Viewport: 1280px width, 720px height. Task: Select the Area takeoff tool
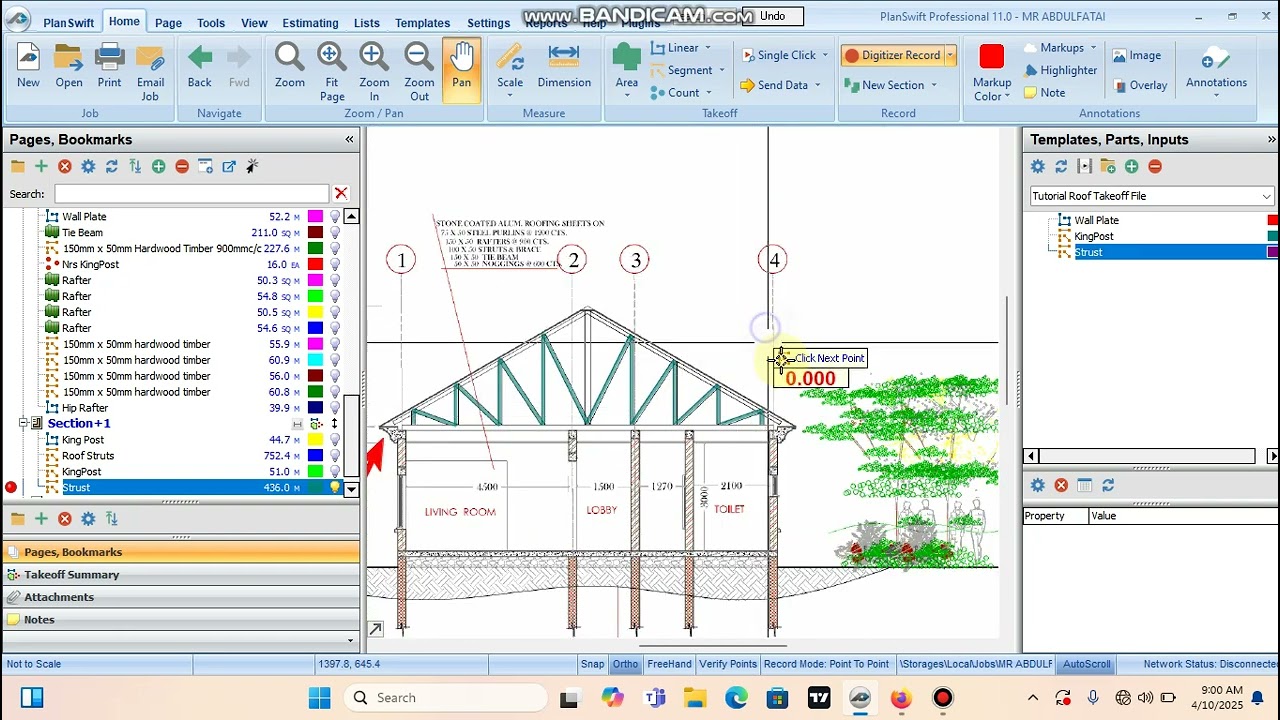627,67
